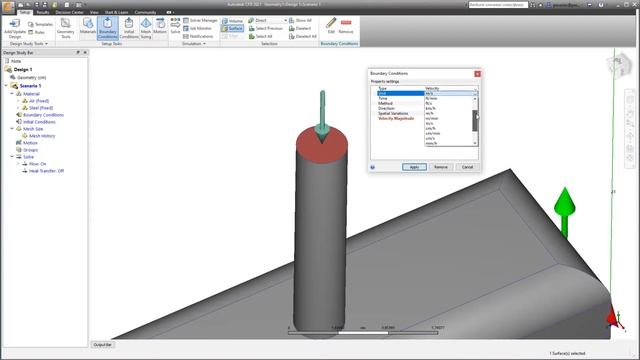Image resolution: width=640 pixels, height=360 pixels.
Task: Pin the Design Study Bar panel
Action: [78, 53]
